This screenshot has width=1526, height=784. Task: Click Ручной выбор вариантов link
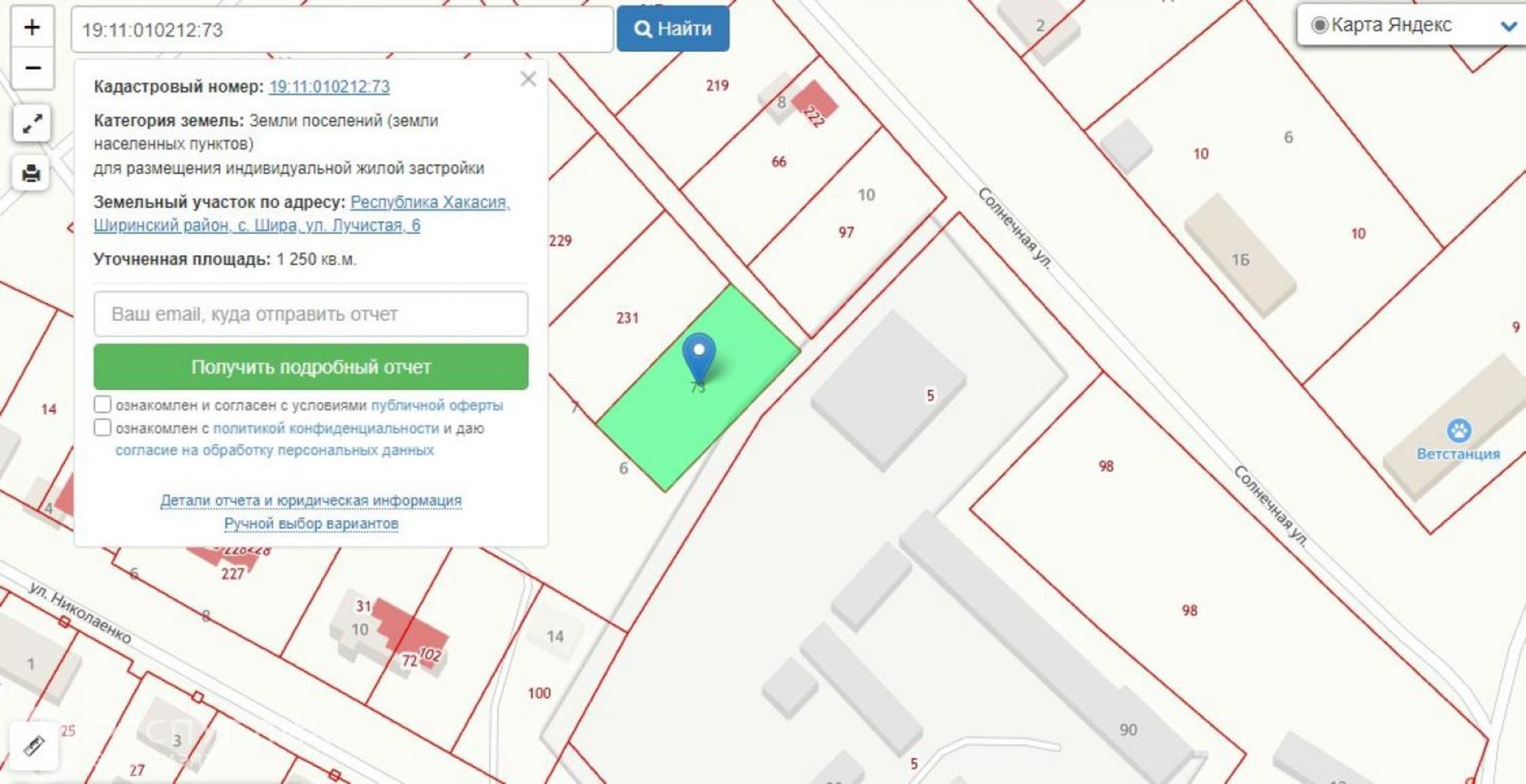point(311,524)
